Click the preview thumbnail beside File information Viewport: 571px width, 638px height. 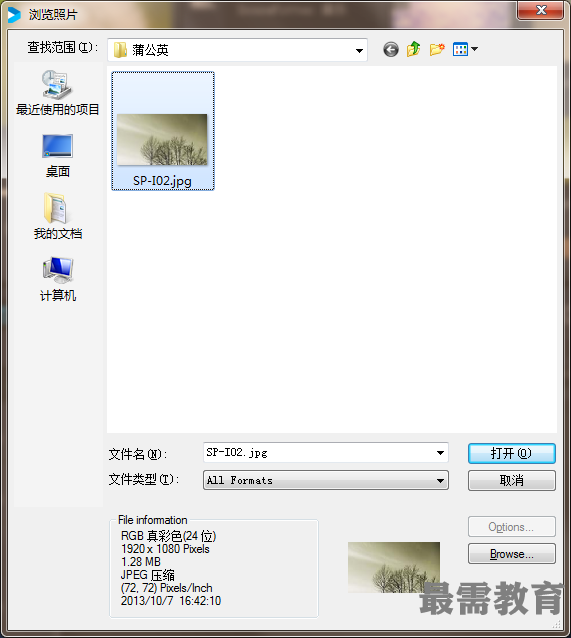[394, 567]
